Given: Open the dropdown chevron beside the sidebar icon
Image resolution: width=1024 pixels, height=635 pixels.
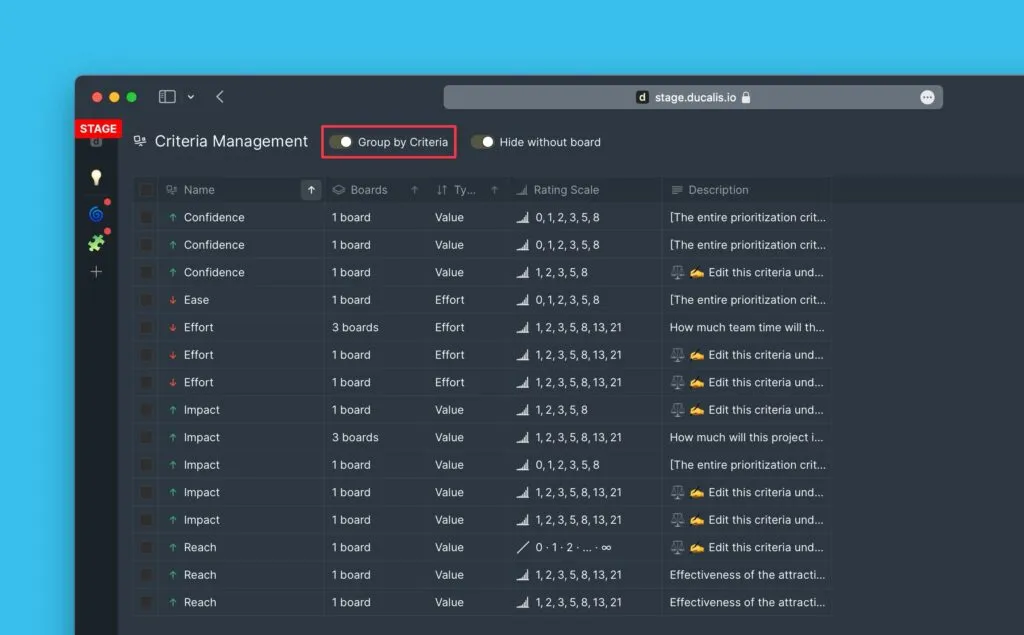Looking at the screenshot, I should pos(191,97).
